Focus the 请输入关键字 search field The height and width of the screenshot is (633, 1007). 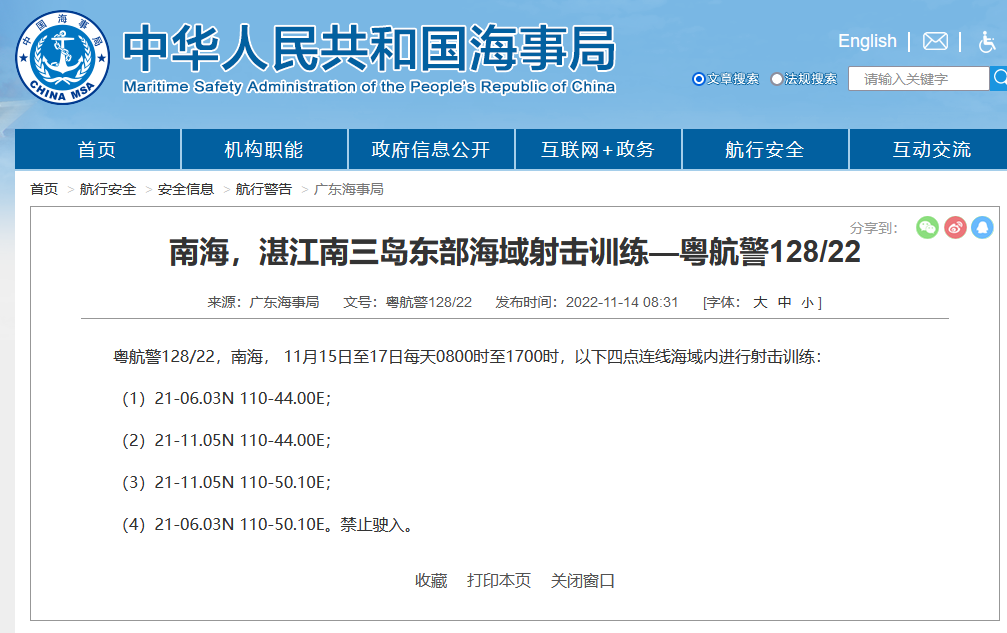[x=918, y=78]
